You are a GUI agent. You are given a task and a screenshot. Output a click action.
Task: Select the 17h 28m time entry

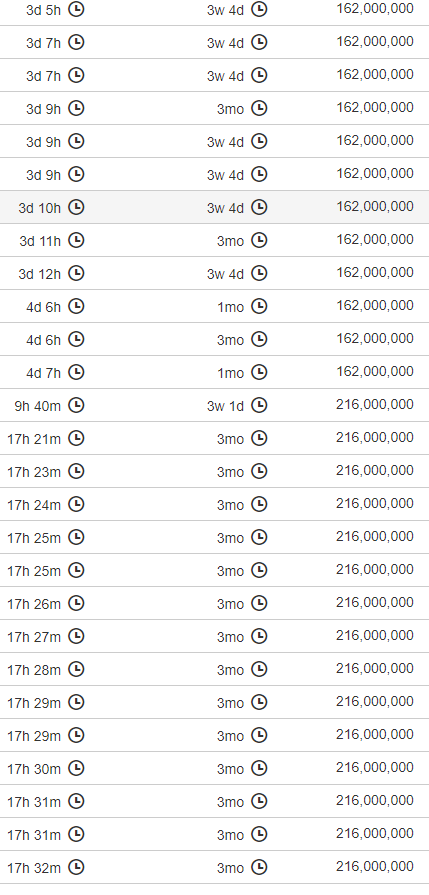pos(34,670)
